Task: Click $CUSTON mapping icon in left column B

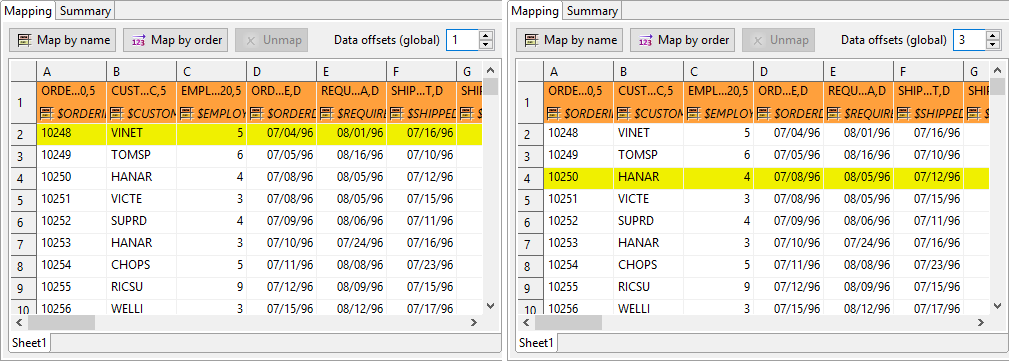Action: [x=116, y=114]
